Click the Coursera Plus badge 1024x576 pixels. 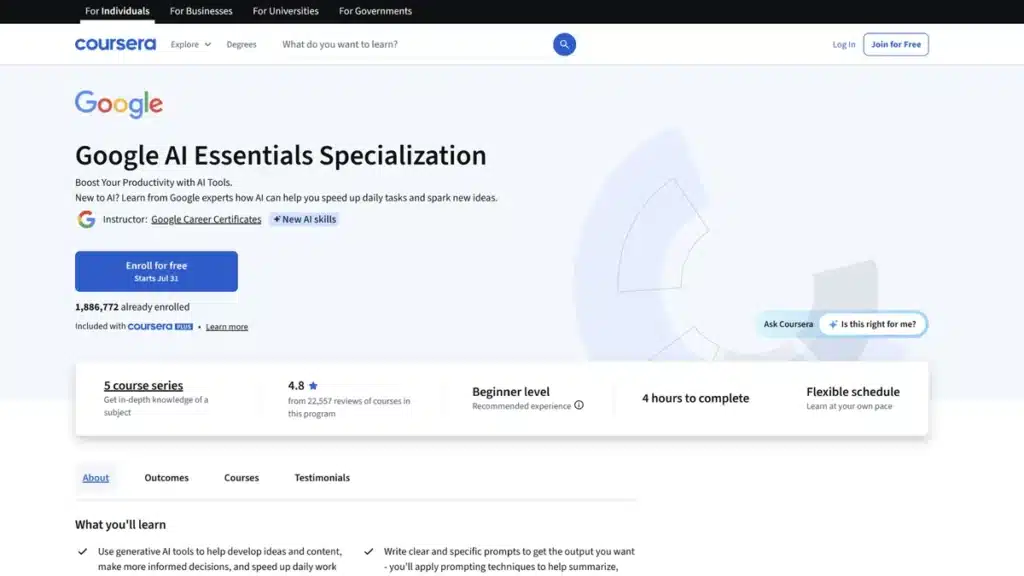(160, 327)
